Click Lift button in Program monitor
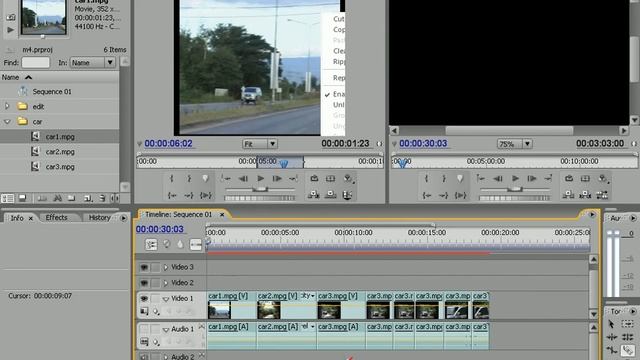 (x=568, y=195)
